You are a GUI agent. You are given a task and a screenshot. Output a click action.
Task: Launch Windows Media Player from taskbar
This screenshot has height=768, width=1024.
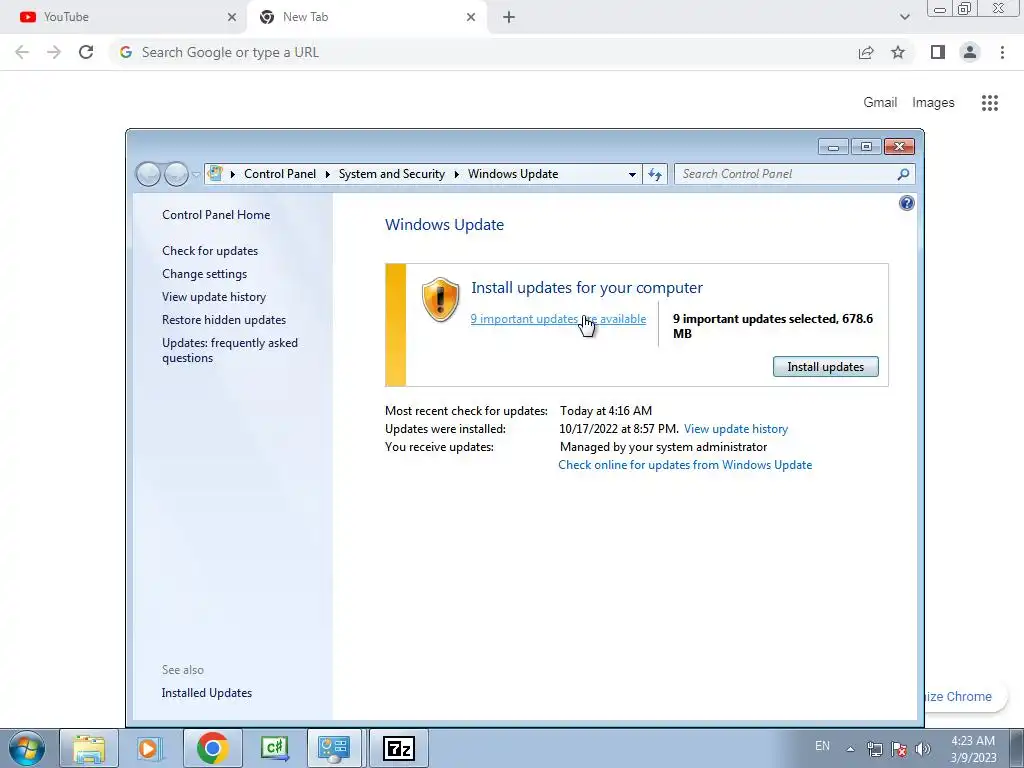tap(150, 748)
